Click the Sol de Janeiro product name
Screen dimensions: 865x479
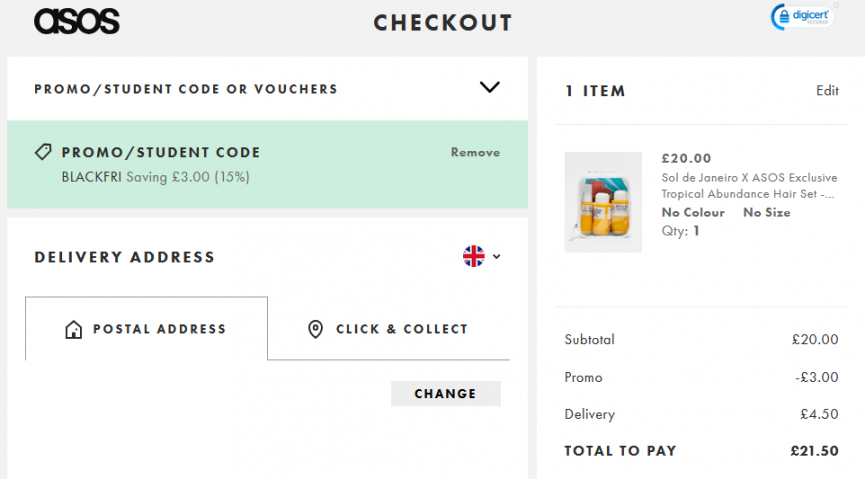pyautogui.click(x=748, y=186)
